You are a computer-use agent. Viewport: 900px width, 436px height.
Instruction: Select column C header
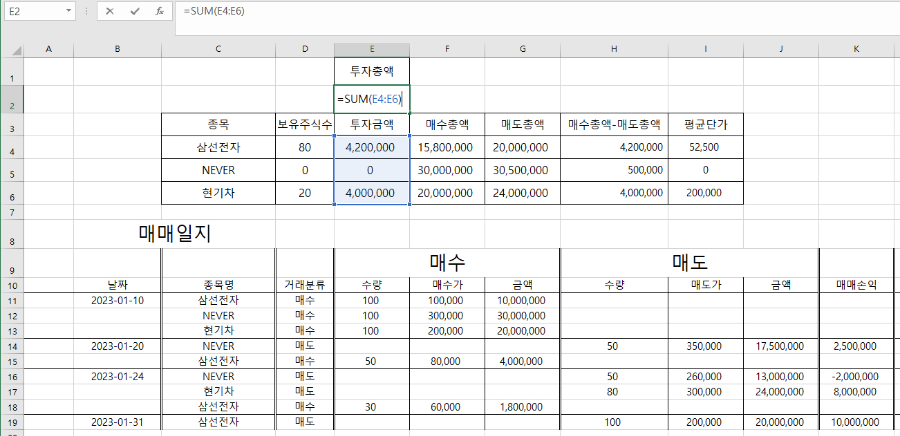[218, 50]
